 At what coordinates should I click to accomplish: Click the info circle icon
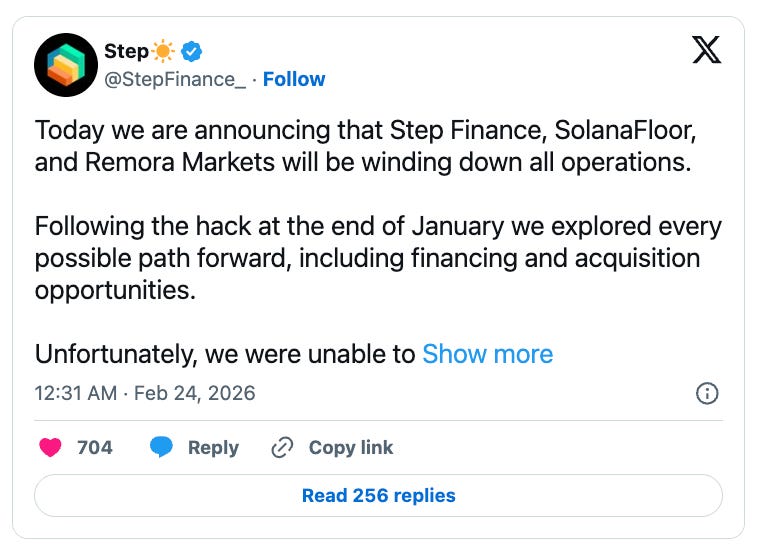point(706,393)
